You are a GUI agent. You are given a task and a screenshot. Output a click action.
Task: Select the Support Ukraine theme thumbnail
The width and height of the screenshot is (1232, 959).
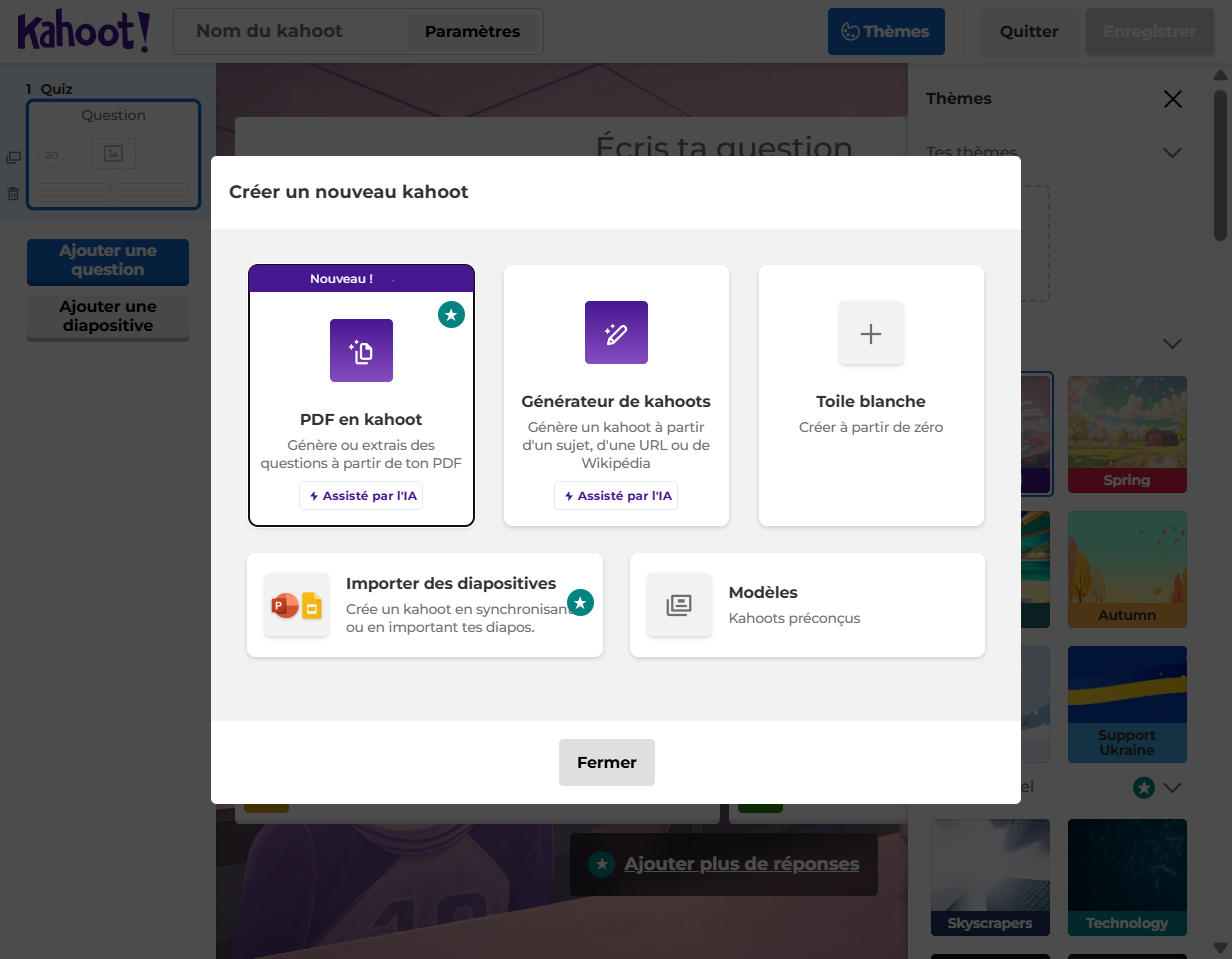(x=1127, y=704)
